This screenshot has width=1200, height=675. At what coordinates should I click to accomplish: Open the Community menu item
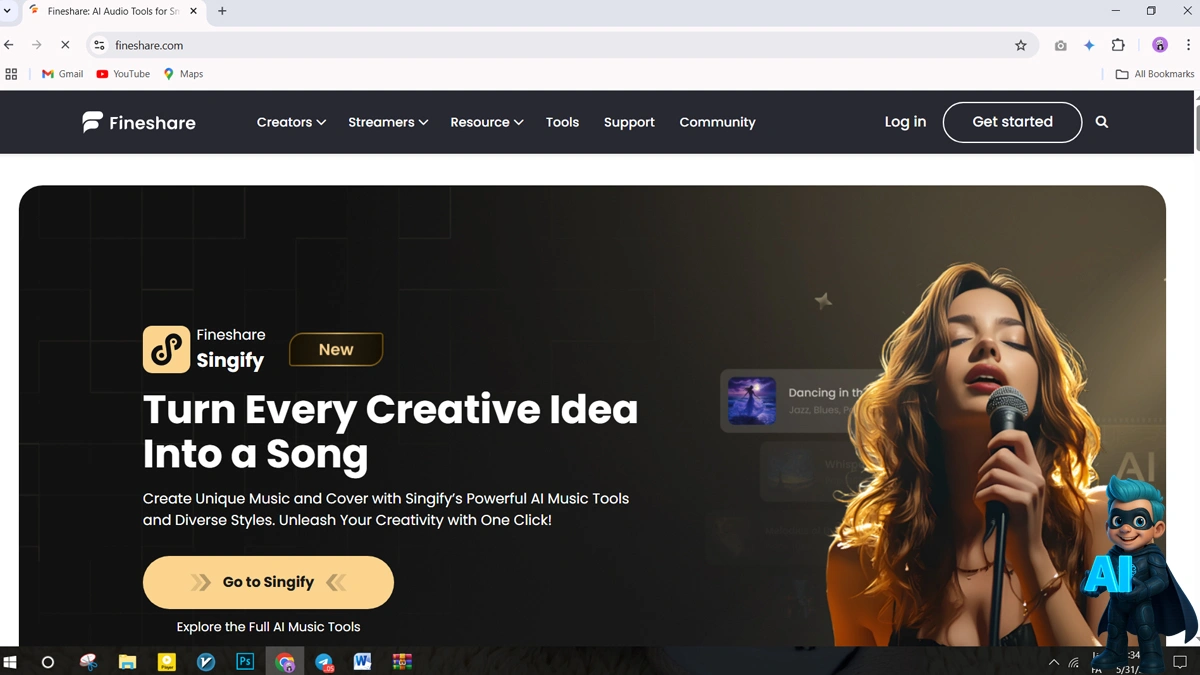click(x=717, y=122)
